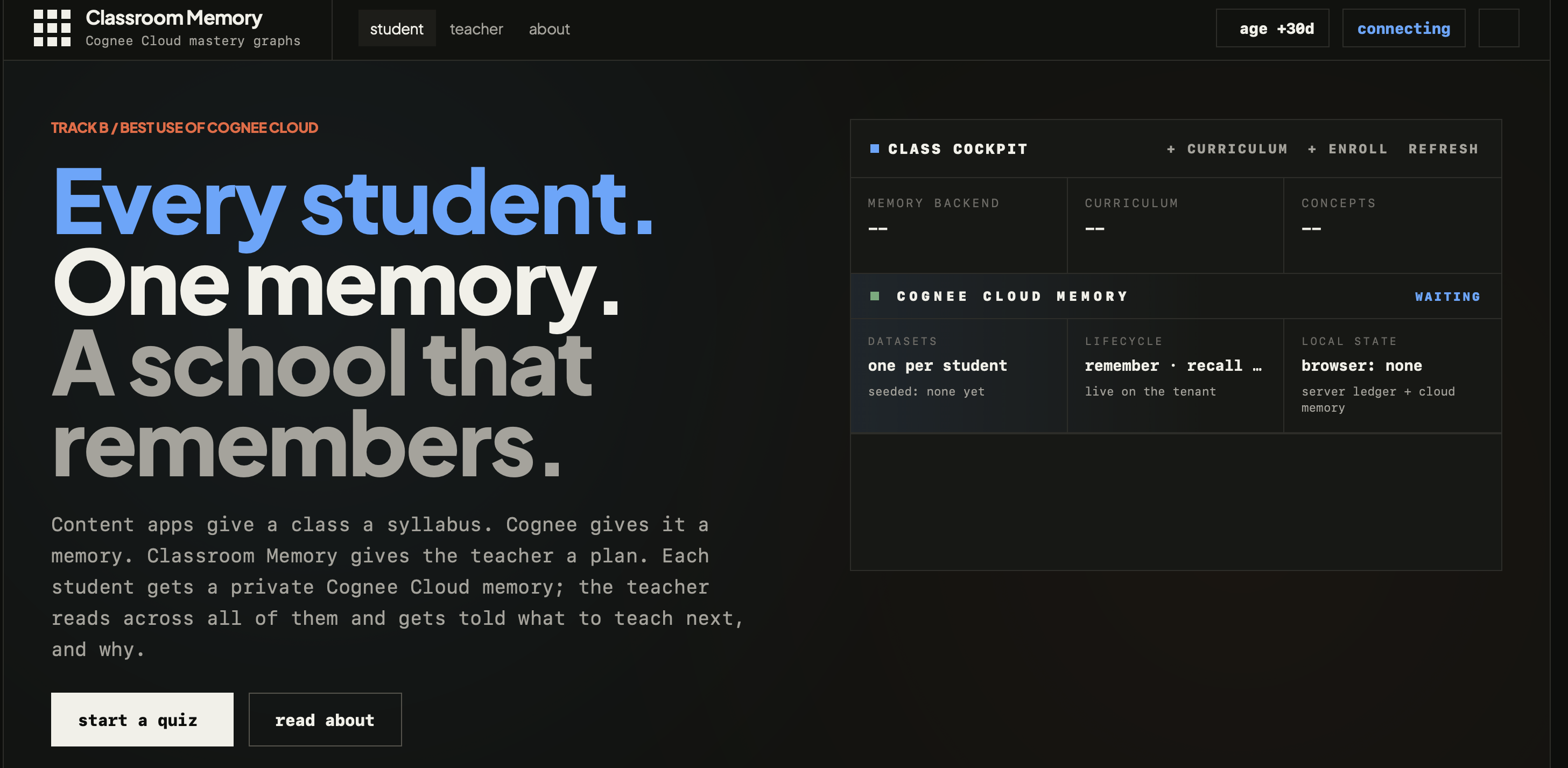Click the blue Class Cockpit square indicator

pyautogui.click(x=875, y=149)
